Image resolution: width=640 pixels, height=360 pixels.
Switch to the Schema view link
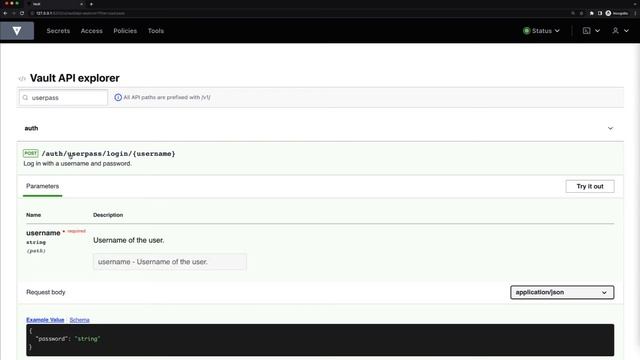79,320
